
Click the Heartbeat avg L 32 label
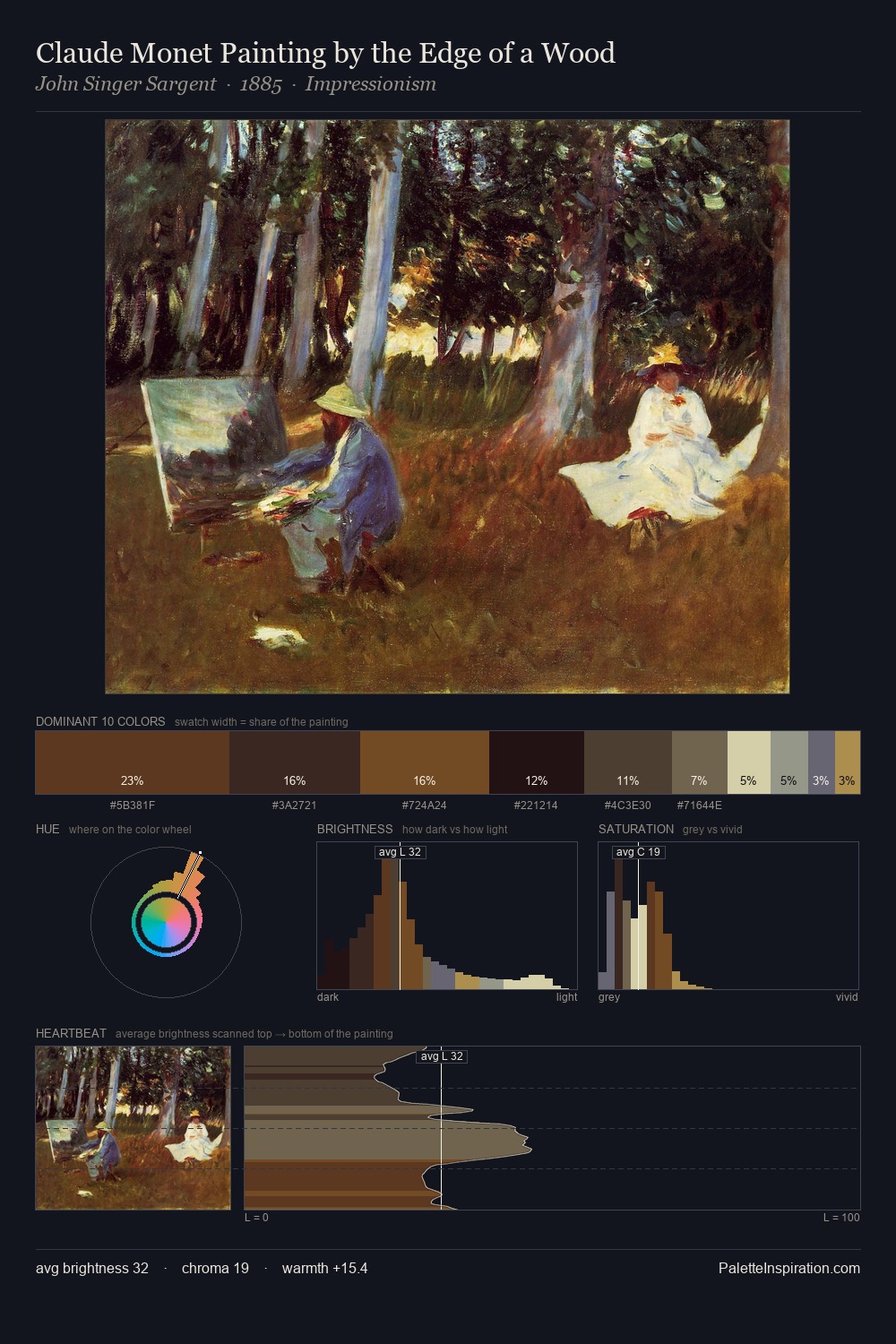442,1056
